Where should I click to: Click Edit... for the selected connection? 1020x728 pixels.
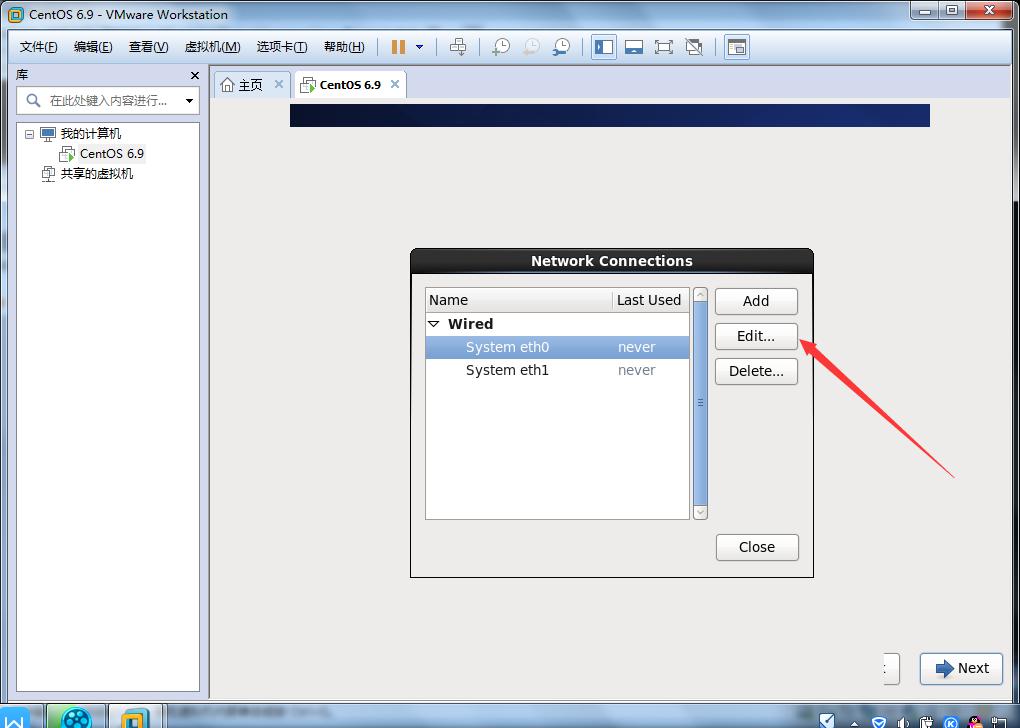[x=756, y=336]
